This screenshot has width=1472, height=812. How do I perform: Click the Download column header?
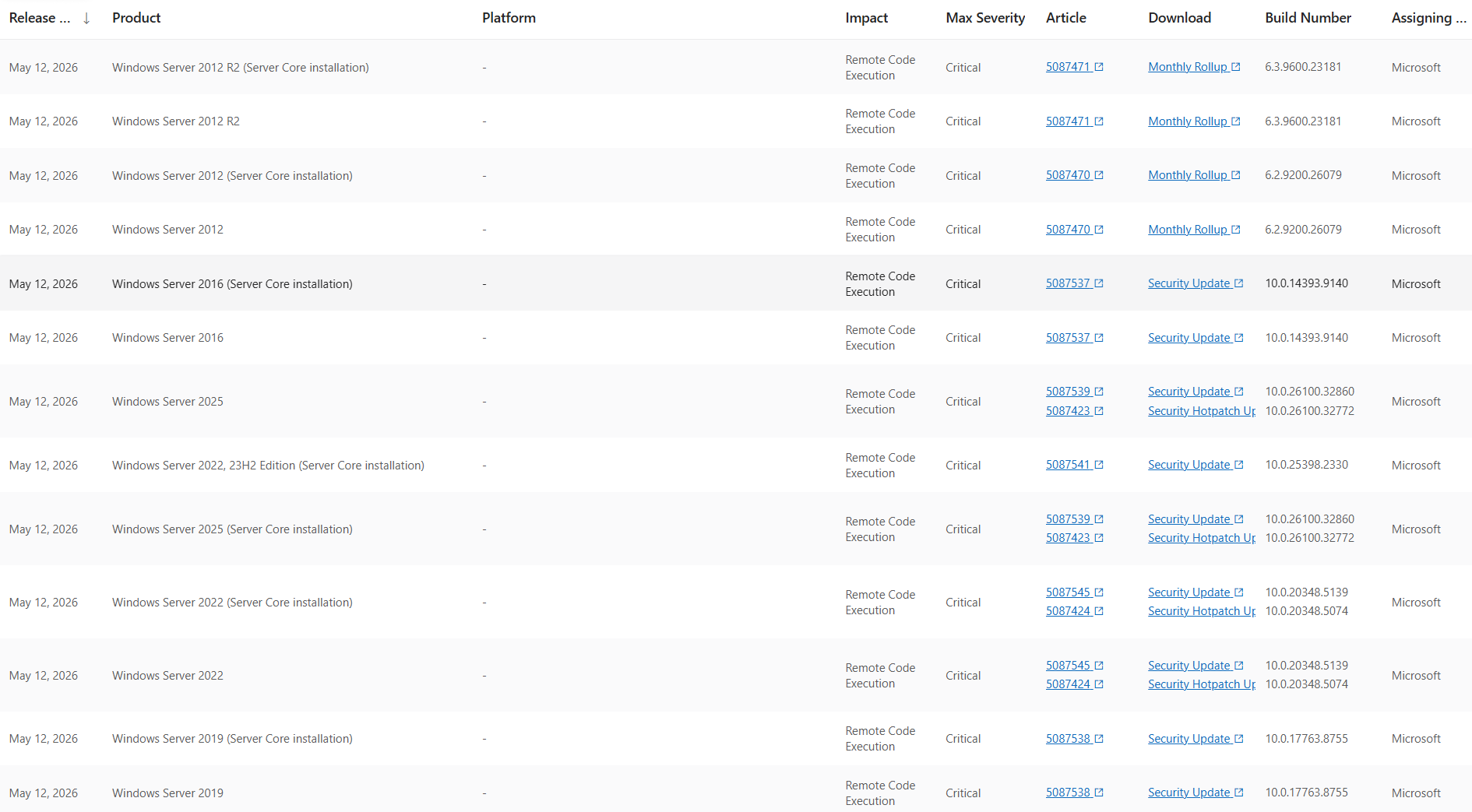(x=1180, y=18)
